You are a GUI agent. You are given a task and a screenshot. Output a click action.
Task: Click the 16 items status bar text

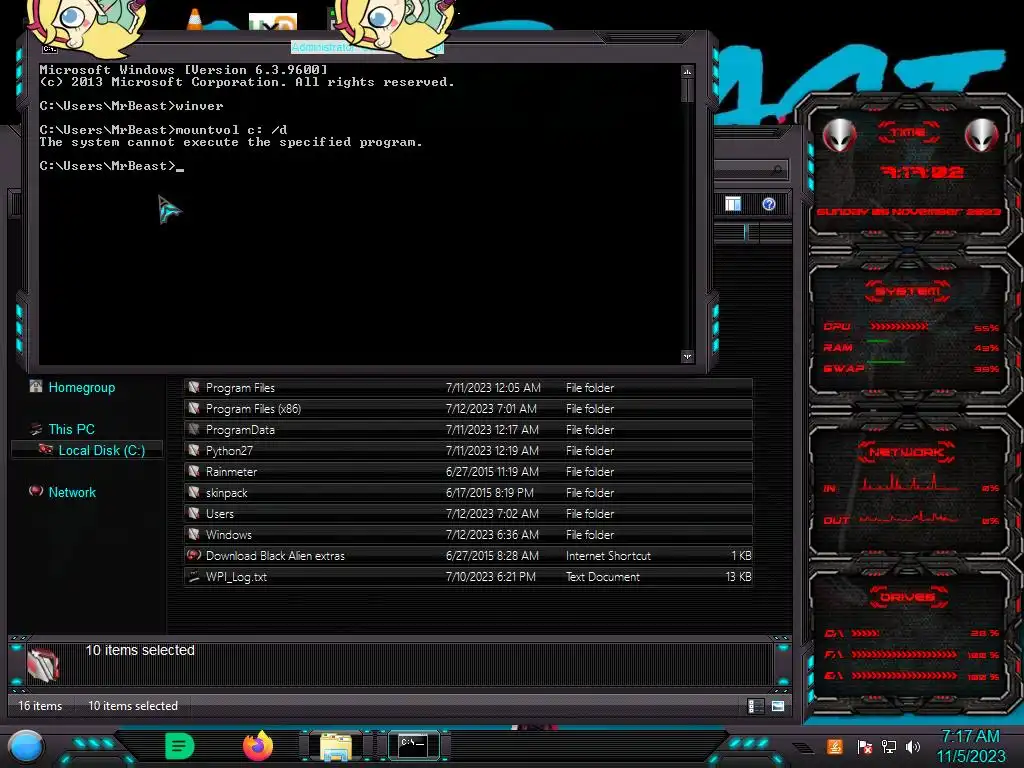tap(40, 706)
